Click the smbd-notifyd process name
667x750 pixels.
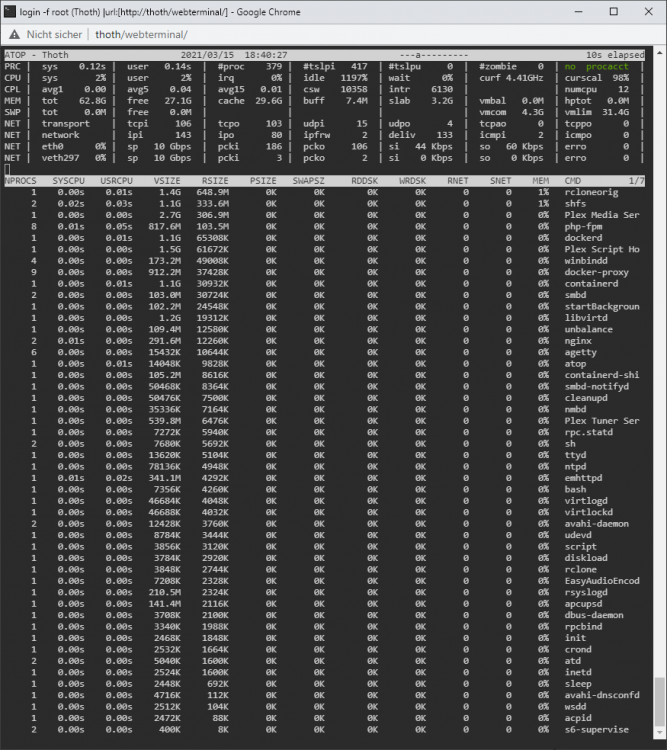pyautogui.click(x=597, y=386)
